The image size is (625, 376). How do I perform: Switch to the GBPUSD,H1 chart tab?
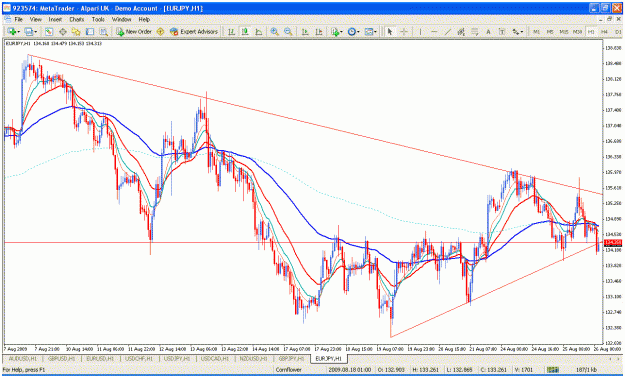62,359
